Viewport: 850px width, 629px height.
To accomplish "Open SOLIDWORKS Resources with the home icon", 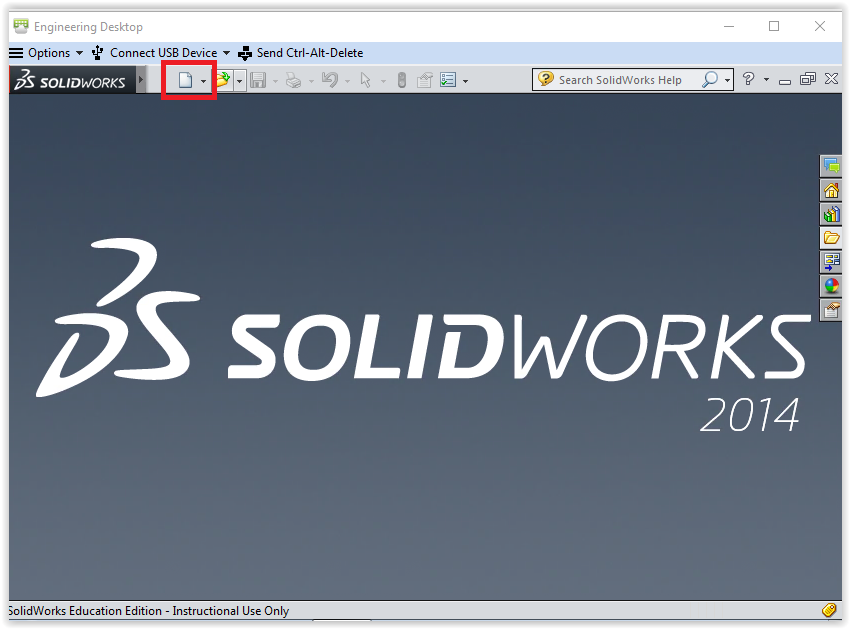I will click(831, 190).
